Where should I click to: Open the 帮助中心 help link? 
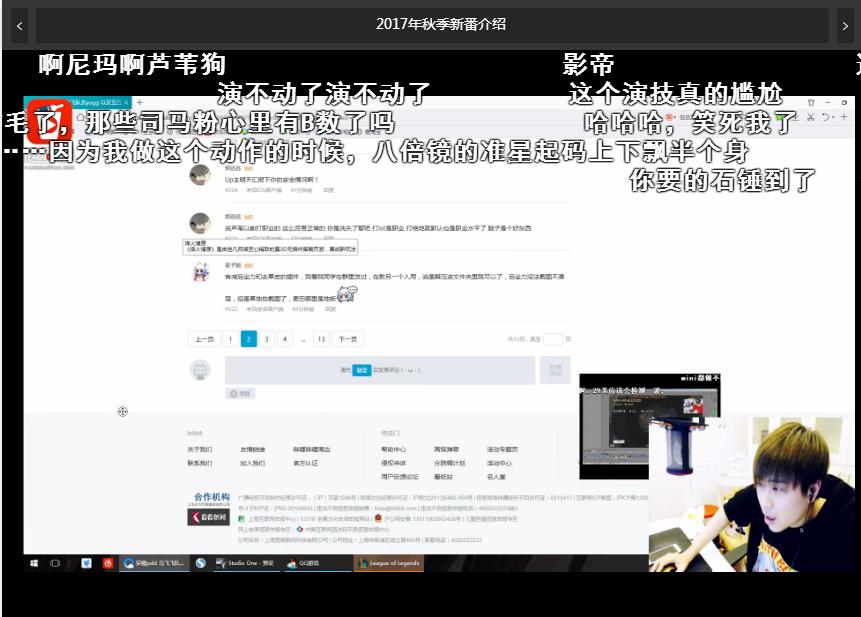pos(395,450)
